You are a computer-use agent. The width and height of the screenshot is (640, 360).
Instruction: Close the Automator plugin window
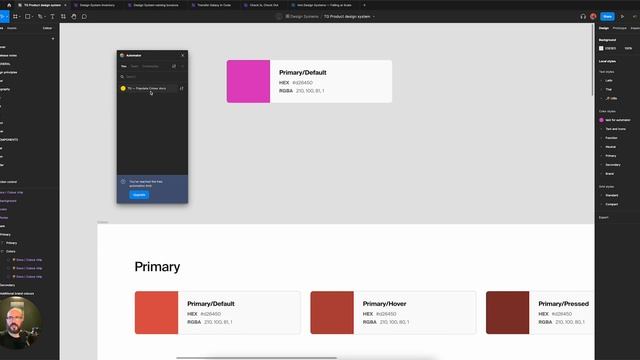coord(182,55)
